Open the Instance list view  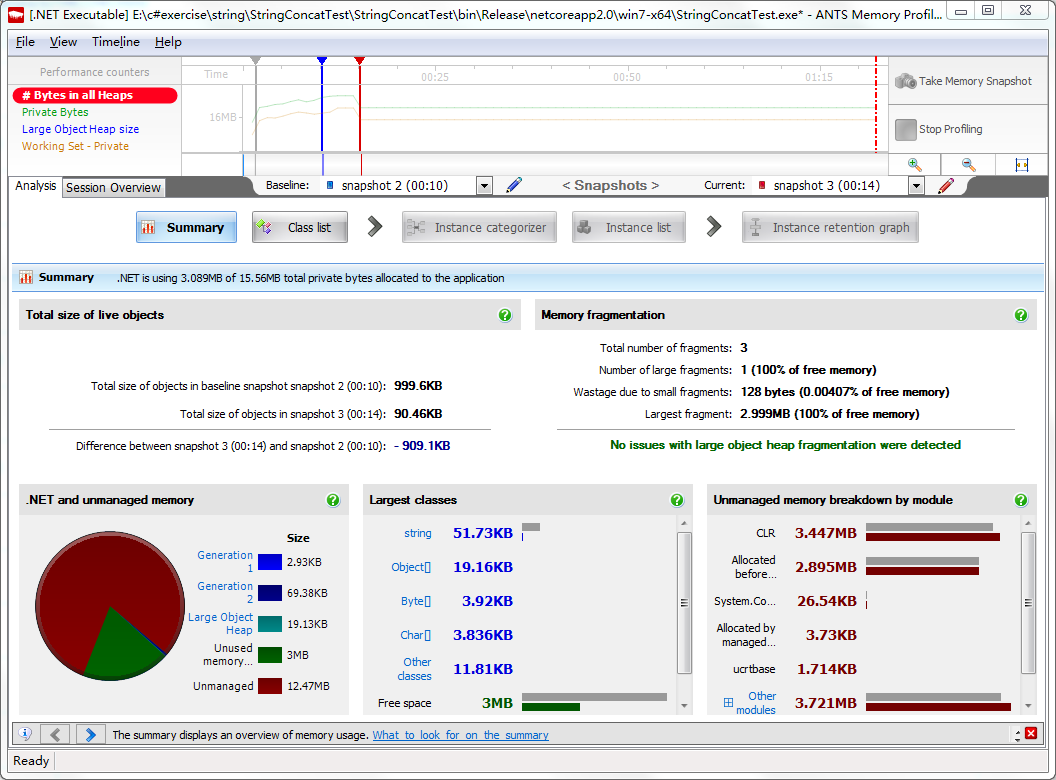(628, 228)
